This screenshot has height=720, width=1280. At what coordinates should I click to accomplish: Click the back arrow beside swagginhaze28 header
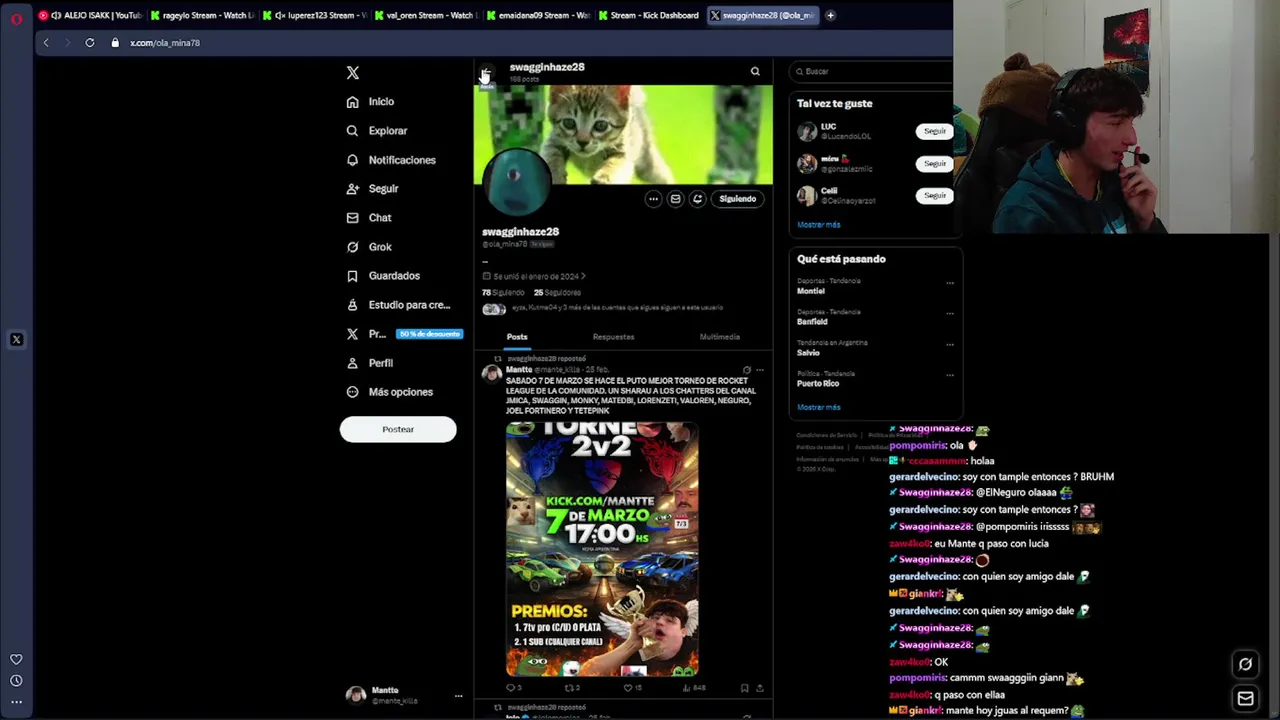tap(485, 73)
